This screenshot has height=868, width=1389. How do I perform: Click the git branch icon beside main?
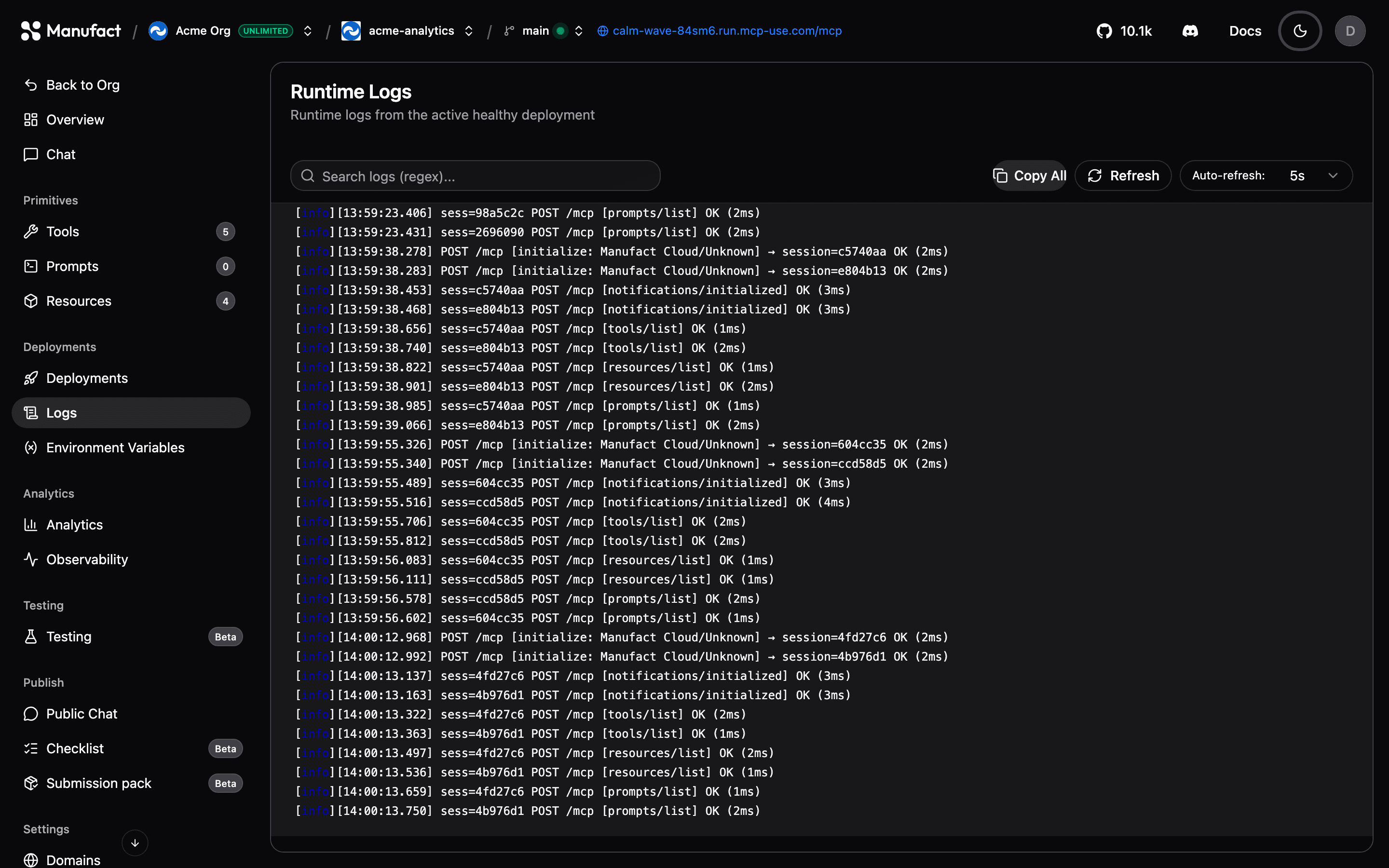(508, 31)
